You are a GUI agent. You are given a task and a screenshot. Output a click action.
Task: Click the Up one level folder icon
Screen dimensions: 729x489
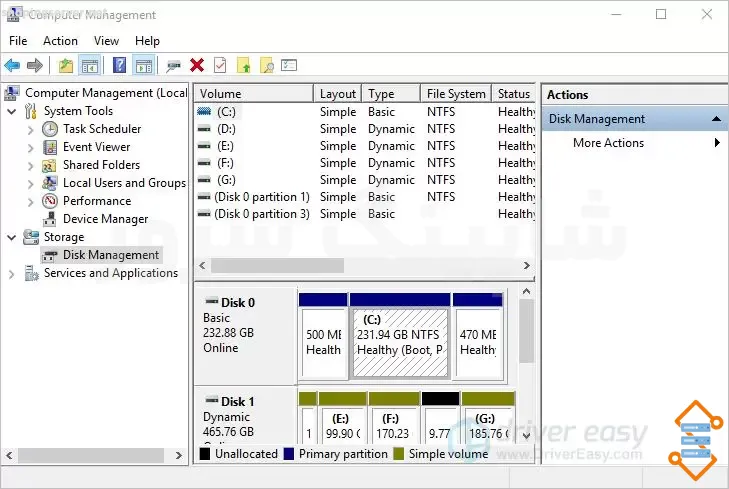(x=66, y=66)
